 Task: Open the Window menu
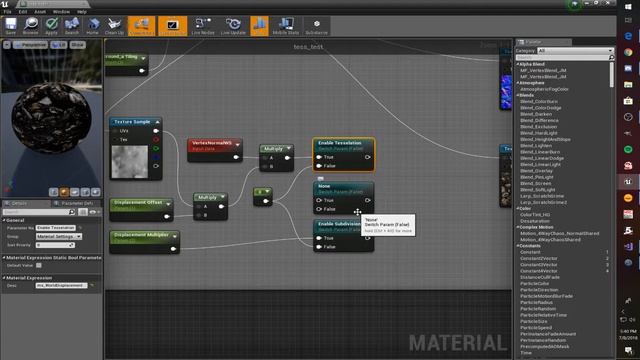click(x=61, y=12)
